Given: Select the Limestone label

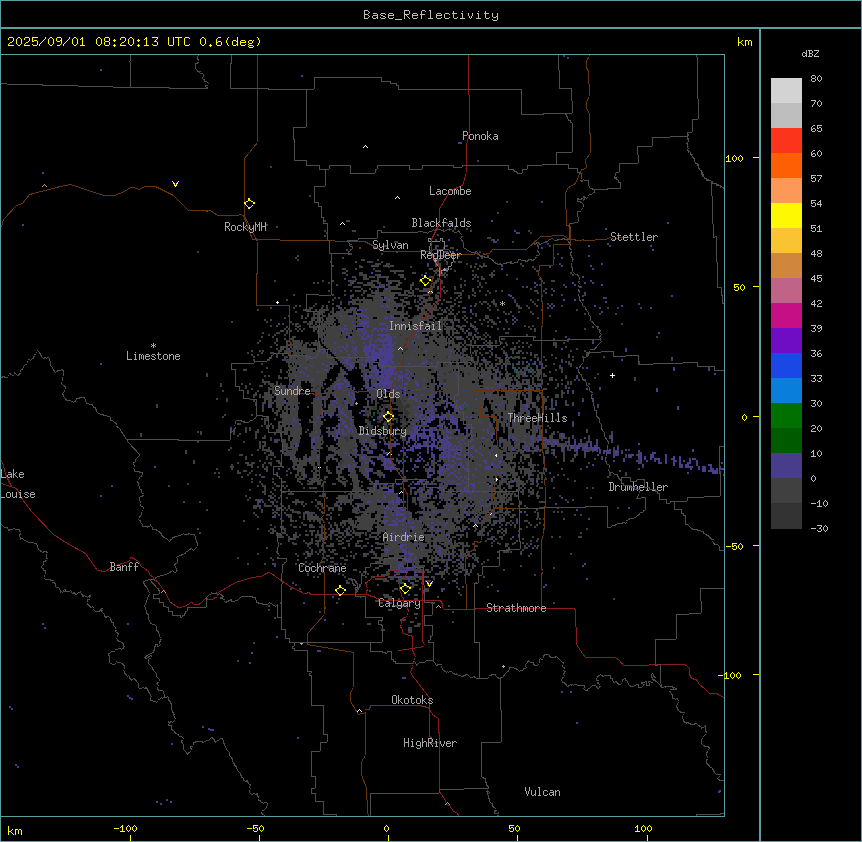Looking at the screenshot, I should point(153,356).
